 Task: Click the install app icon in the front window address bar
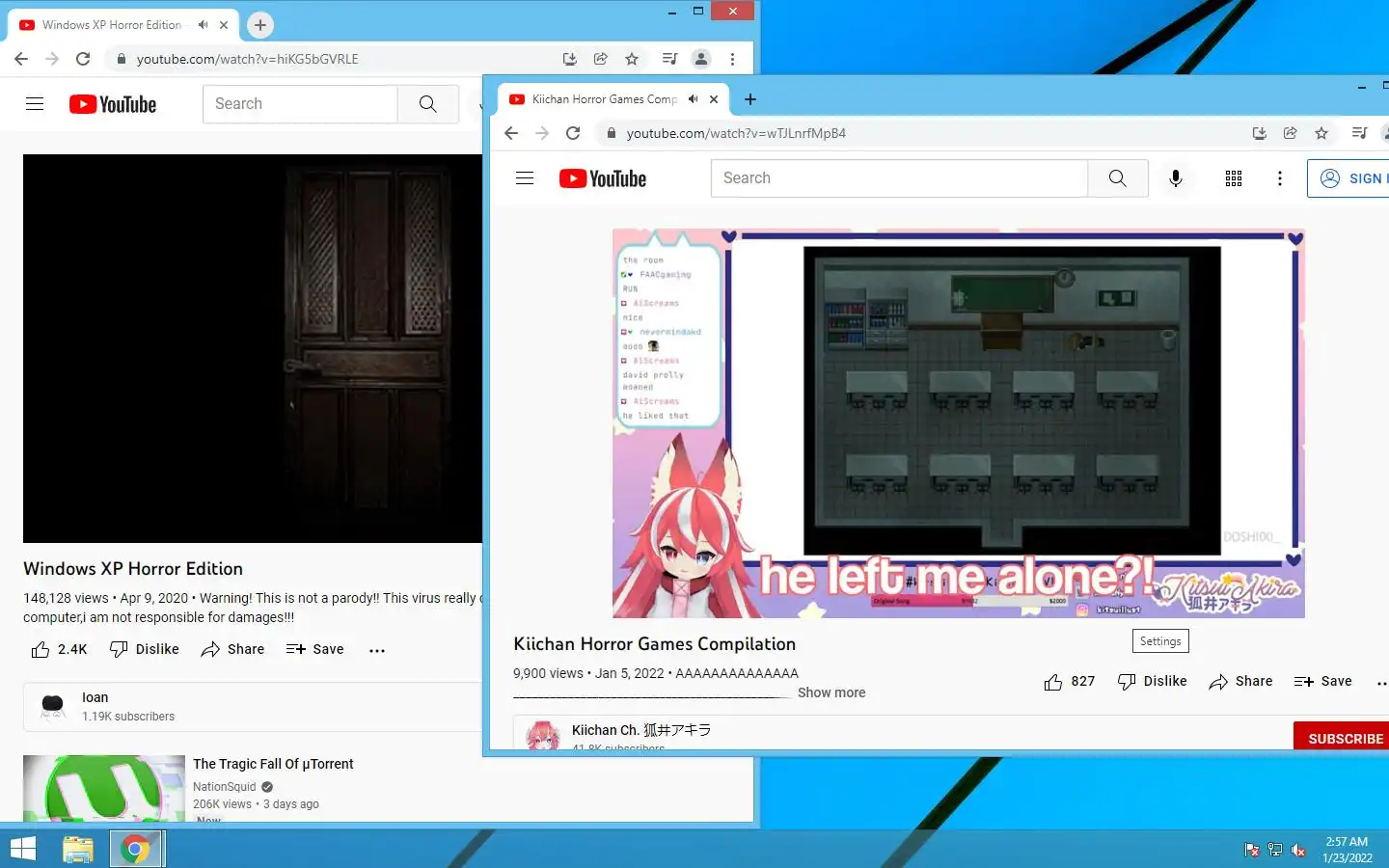pos(1260,133)
